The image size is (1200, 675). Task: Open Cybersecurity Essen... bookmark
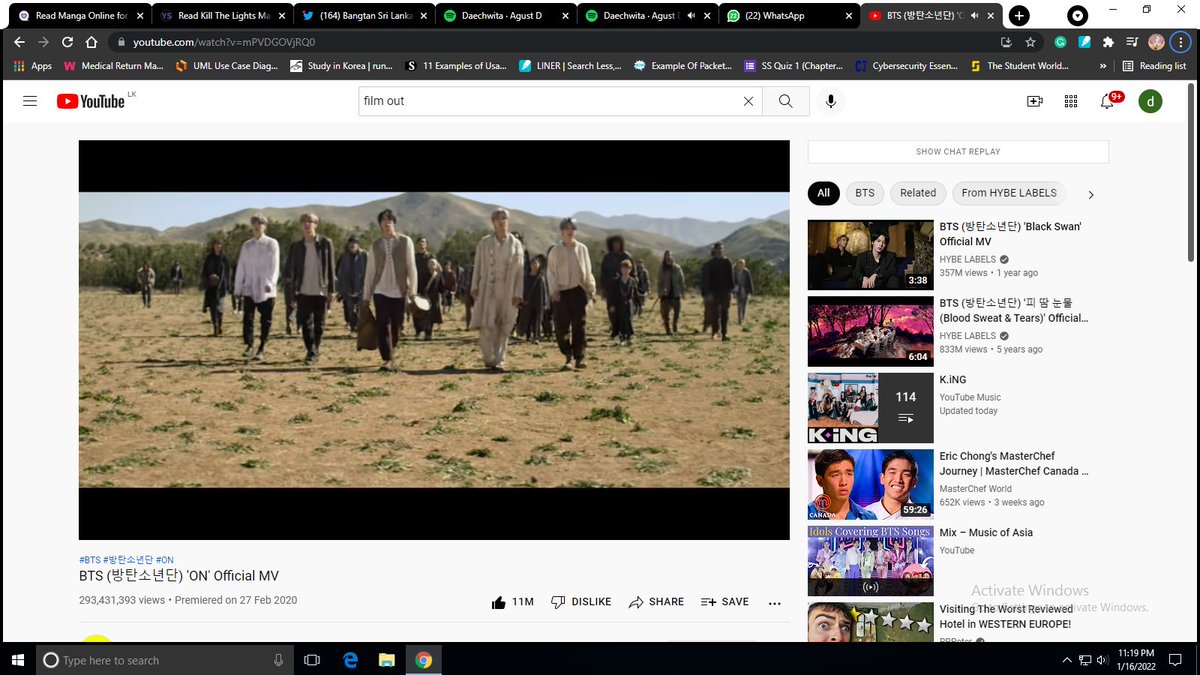tap(905, 66)
